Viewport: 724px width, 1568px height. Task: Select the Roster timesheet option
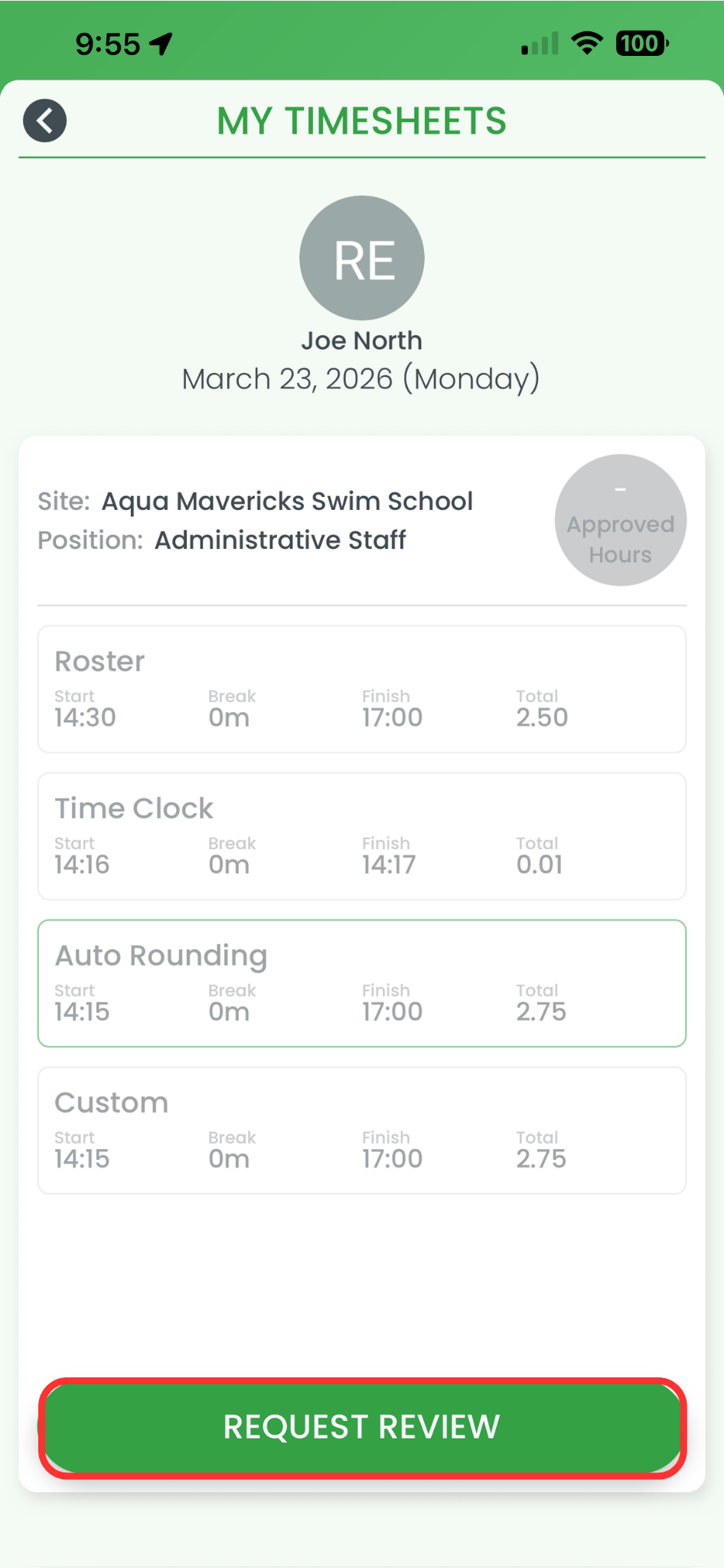click(362, 689)
